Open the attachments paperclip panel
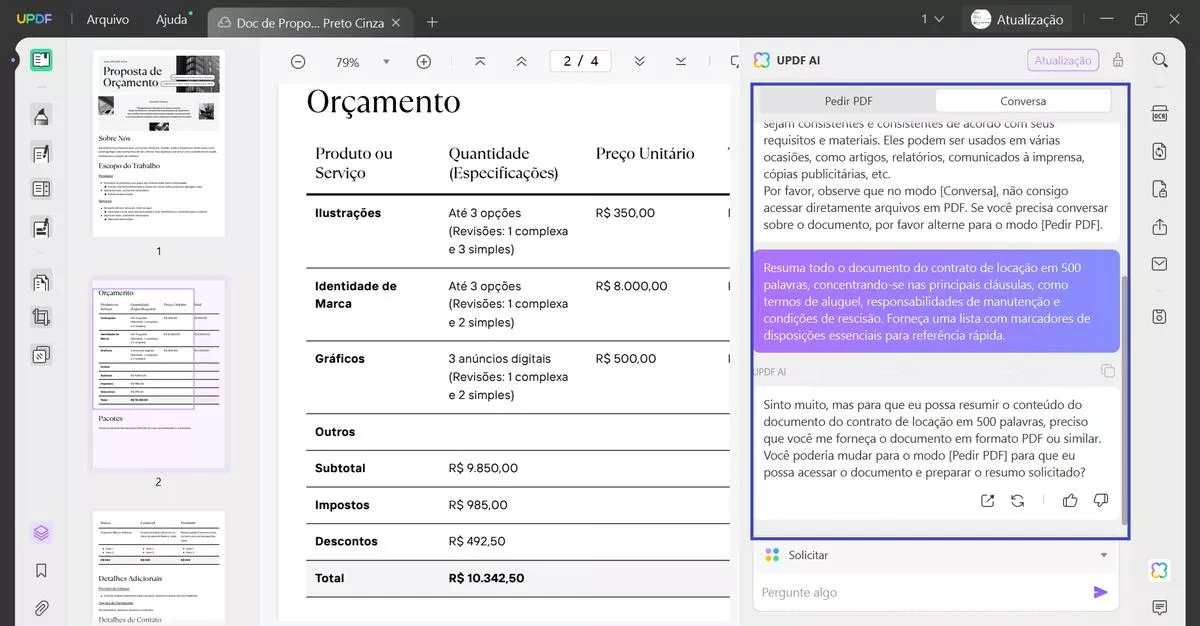 pyautogui.click(x=41, y=608)
